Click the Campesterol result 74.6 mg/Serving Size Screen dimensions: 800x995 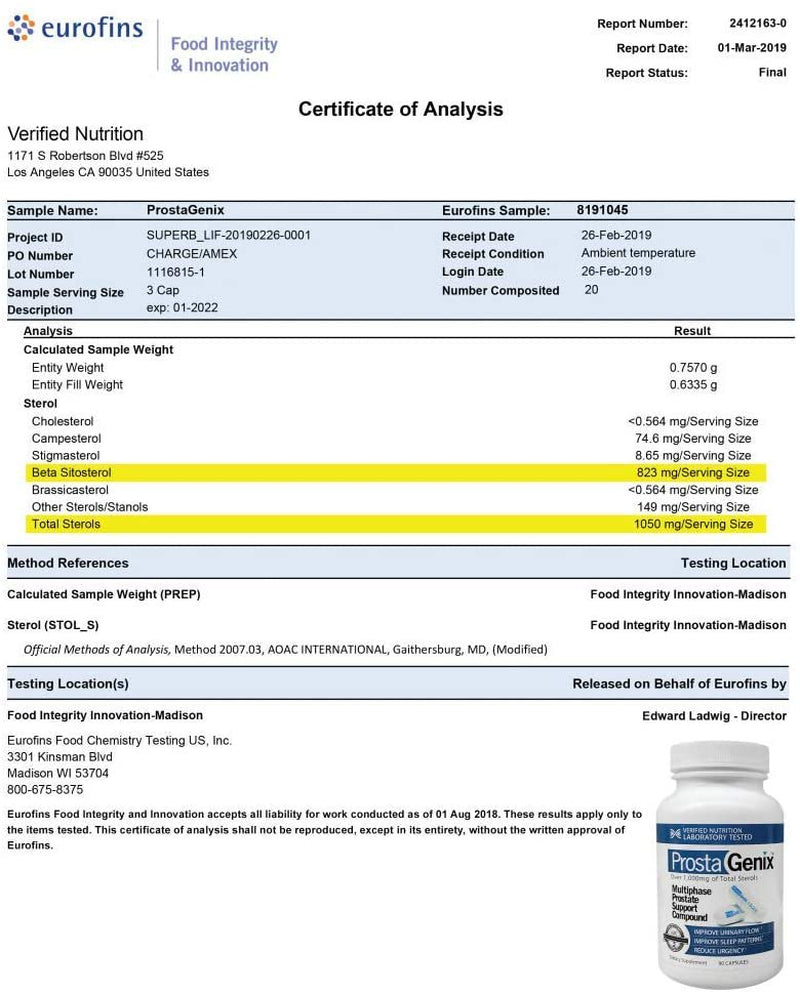(x=691, y=438)
